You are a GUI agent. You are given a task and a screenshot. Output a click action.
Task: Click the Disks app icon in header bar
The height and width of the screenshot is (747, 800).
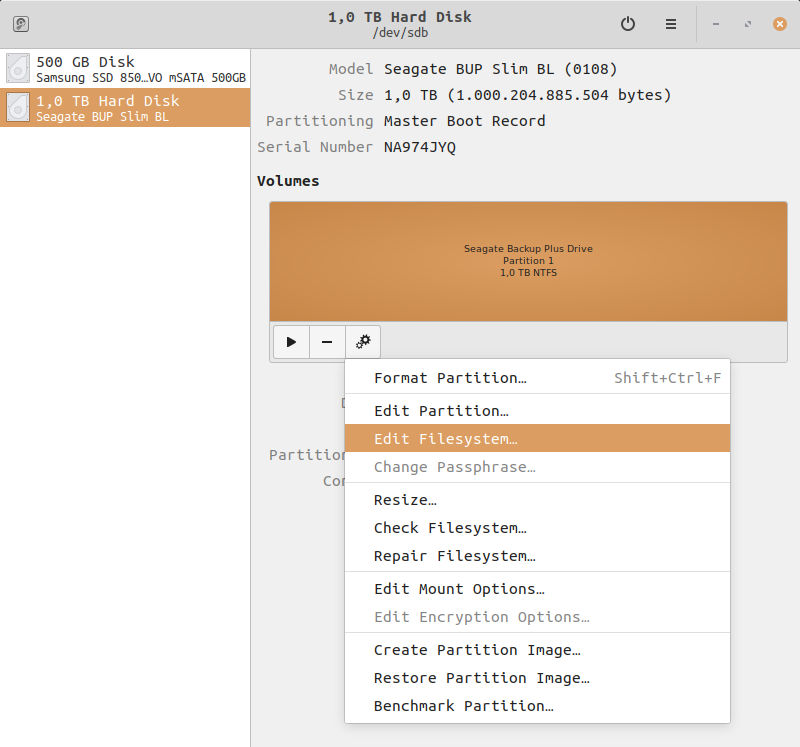click(x=21, y=24)
